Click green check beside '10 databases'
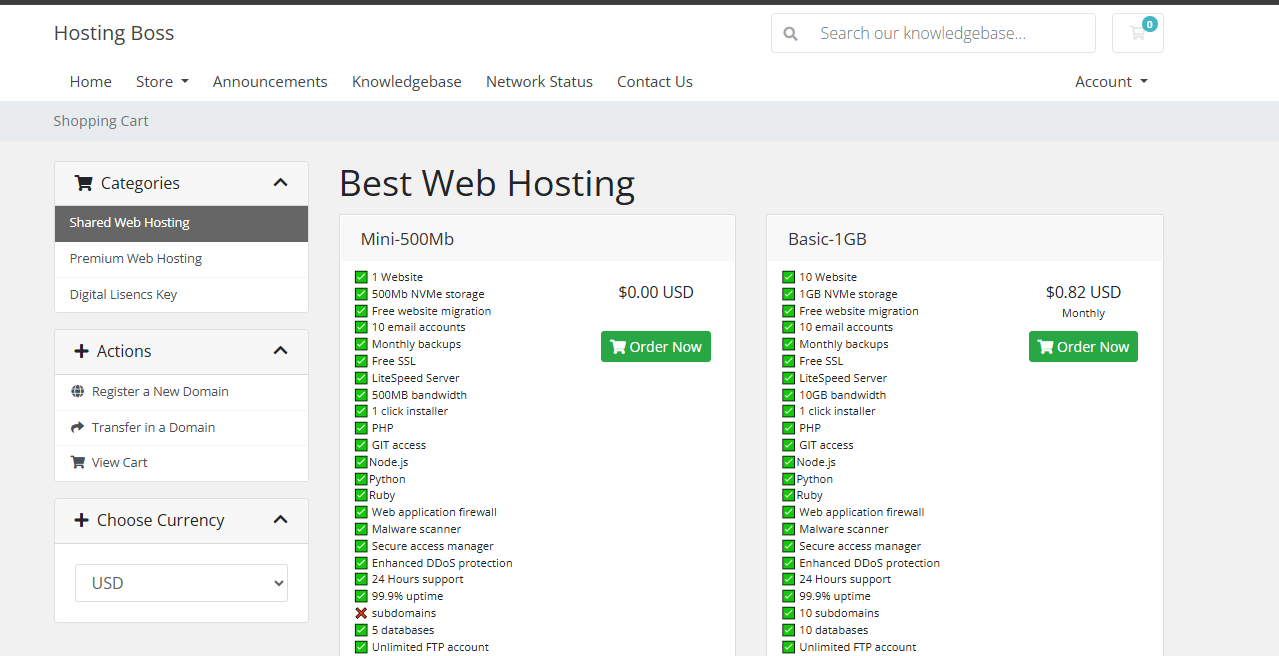 click(788, 630)
